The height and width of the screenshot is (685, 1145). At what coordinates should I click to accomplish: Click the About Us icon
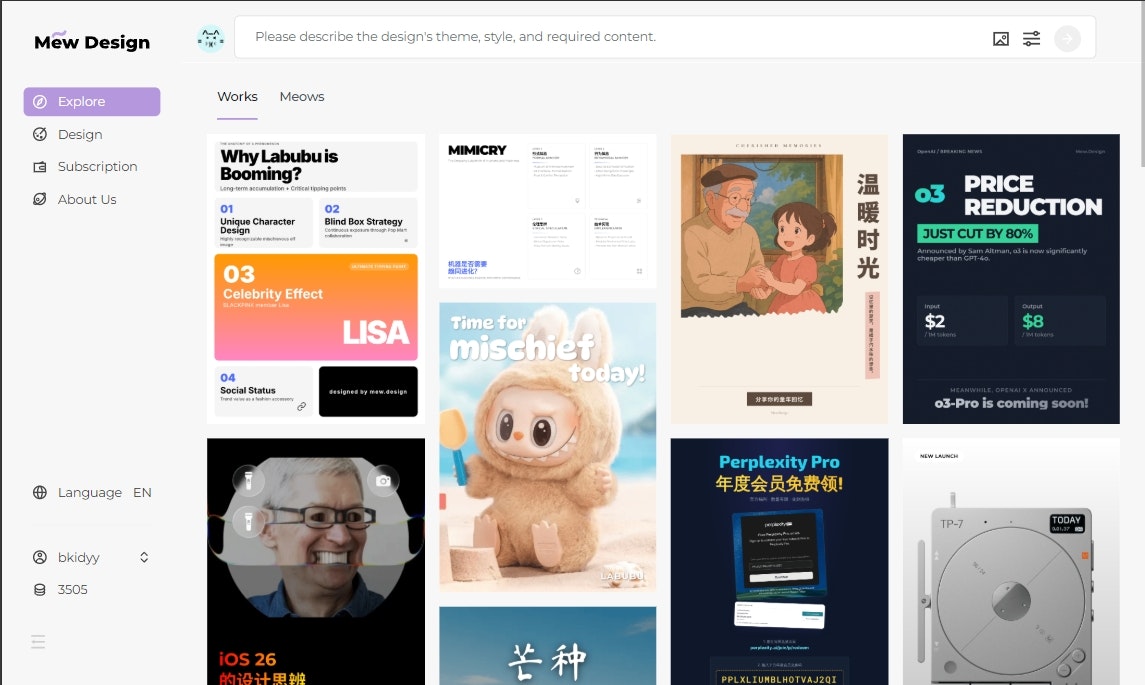pos(40,199)
